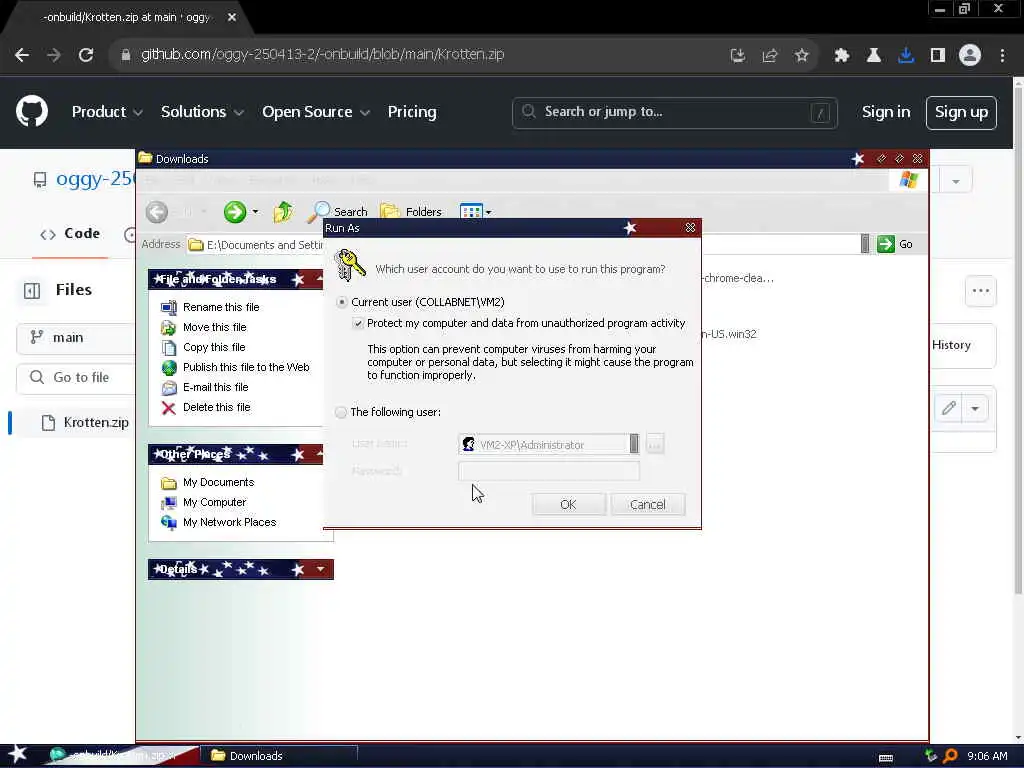The image size is (1024, 768).
Task: Click the orange tray icon beside the clock
Action: click(x=950, y=756)
